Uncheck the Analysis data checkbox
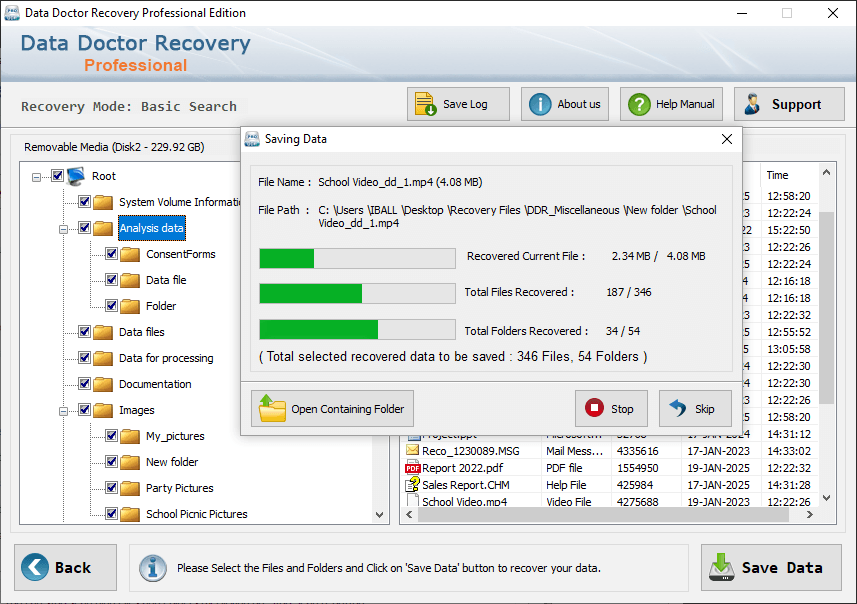Viewport: 857px width, 604px height. [84, 227]
